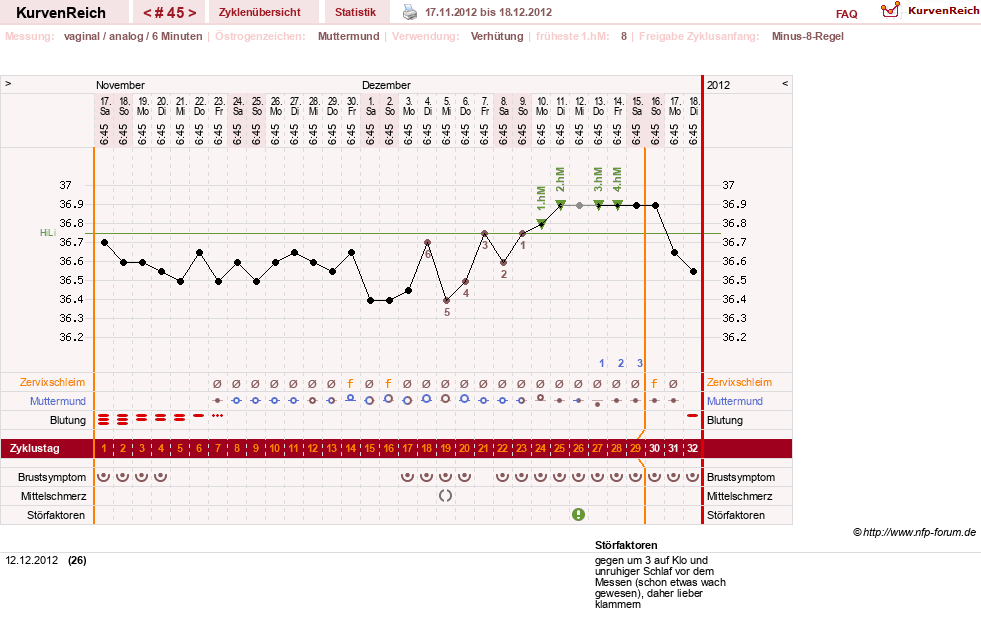This screenshot has height=642, width=981.
Task: Click the green 4.hM triangle marker
Action: [618, 205]
